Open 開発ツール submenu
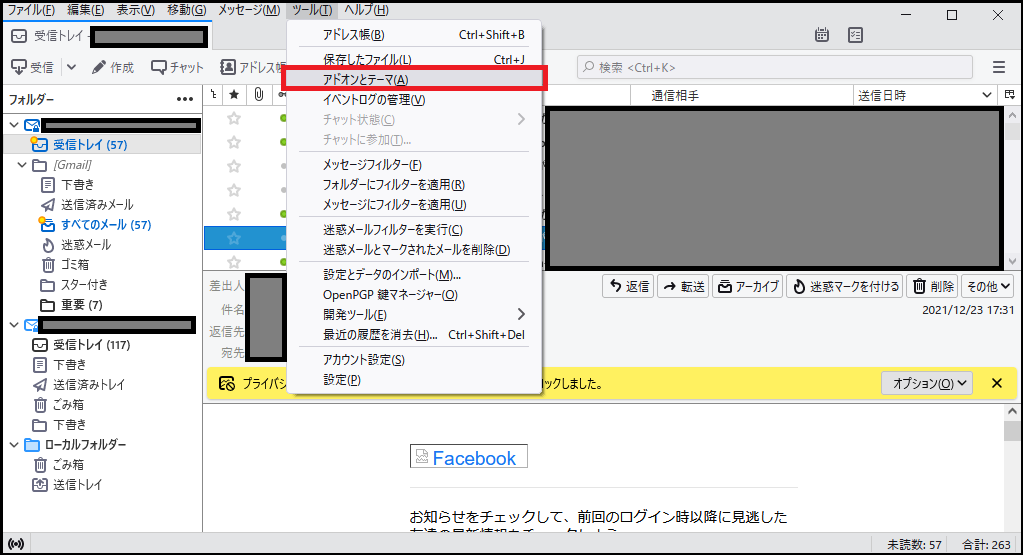 tap(414, 314)
